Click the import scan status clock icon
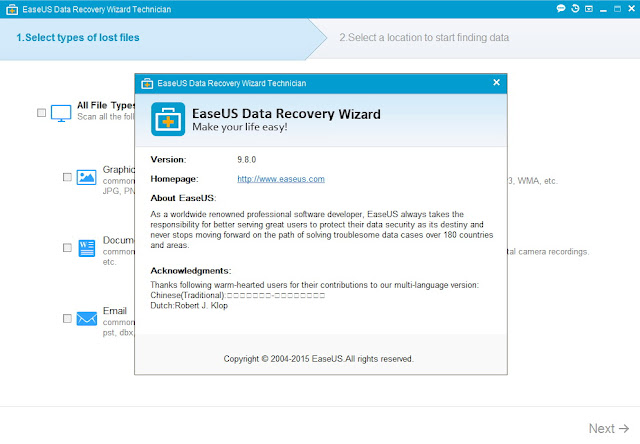 click(575, 9)
